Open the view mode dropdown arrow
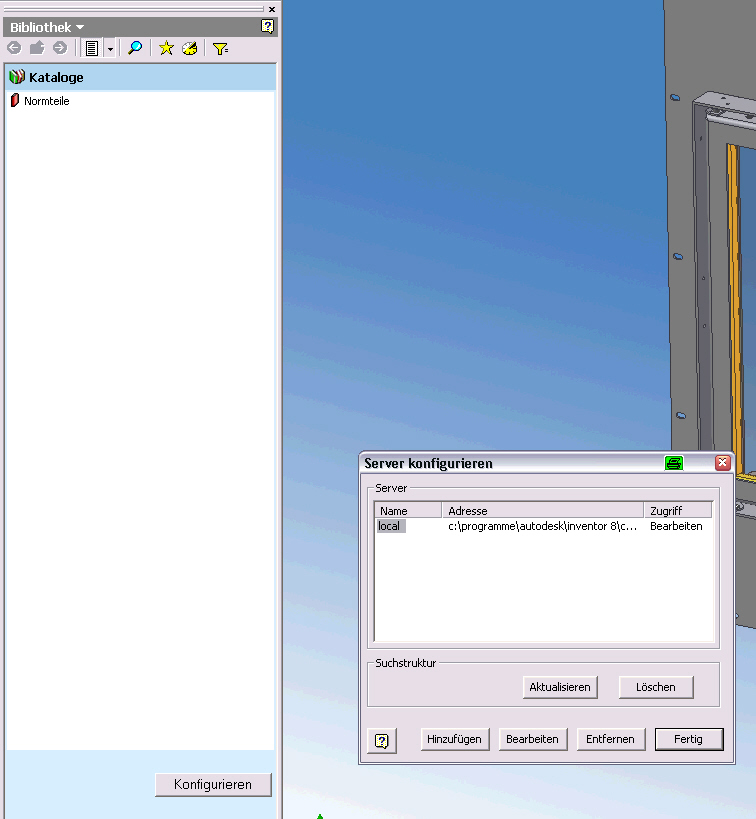This screenshot has width=756, height=819. pos(110,48)
